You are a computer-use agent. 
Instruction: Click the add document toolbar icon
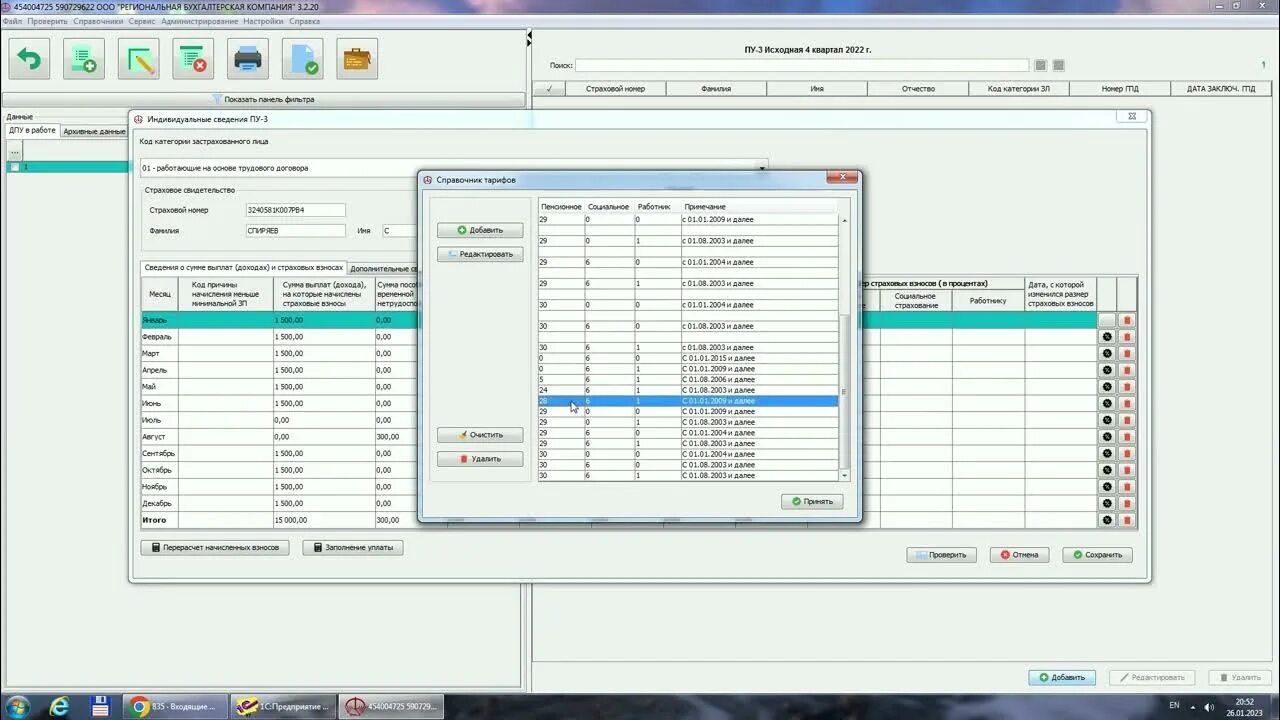click(x=84, y=59)
